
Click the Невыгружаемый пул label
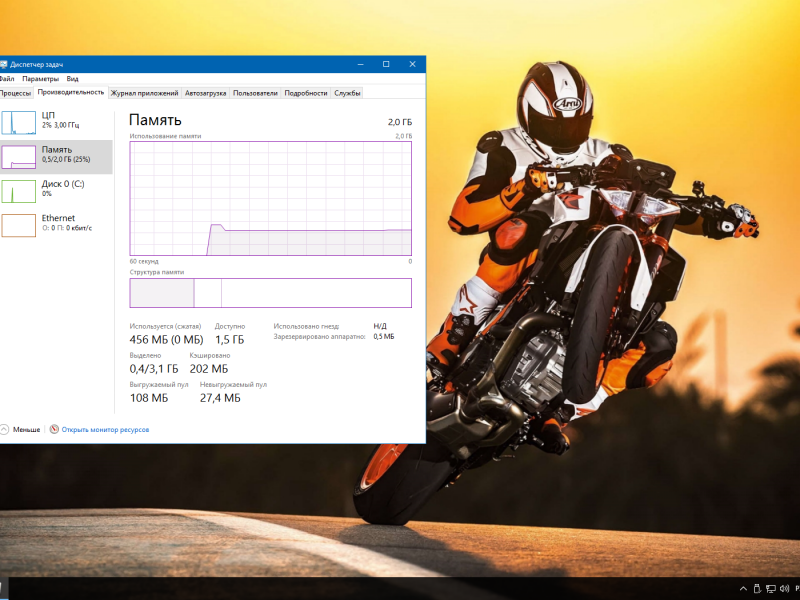coord(233,384)
